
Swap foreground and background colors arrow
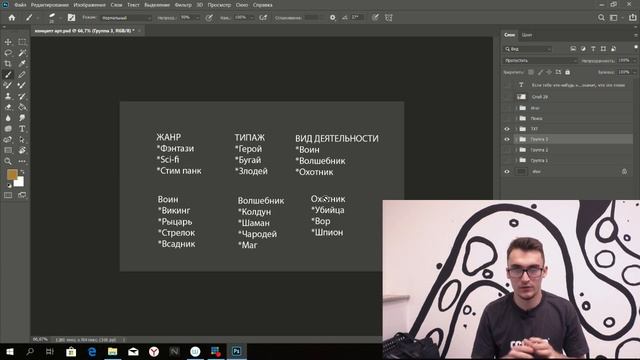(x=22, y=172)
